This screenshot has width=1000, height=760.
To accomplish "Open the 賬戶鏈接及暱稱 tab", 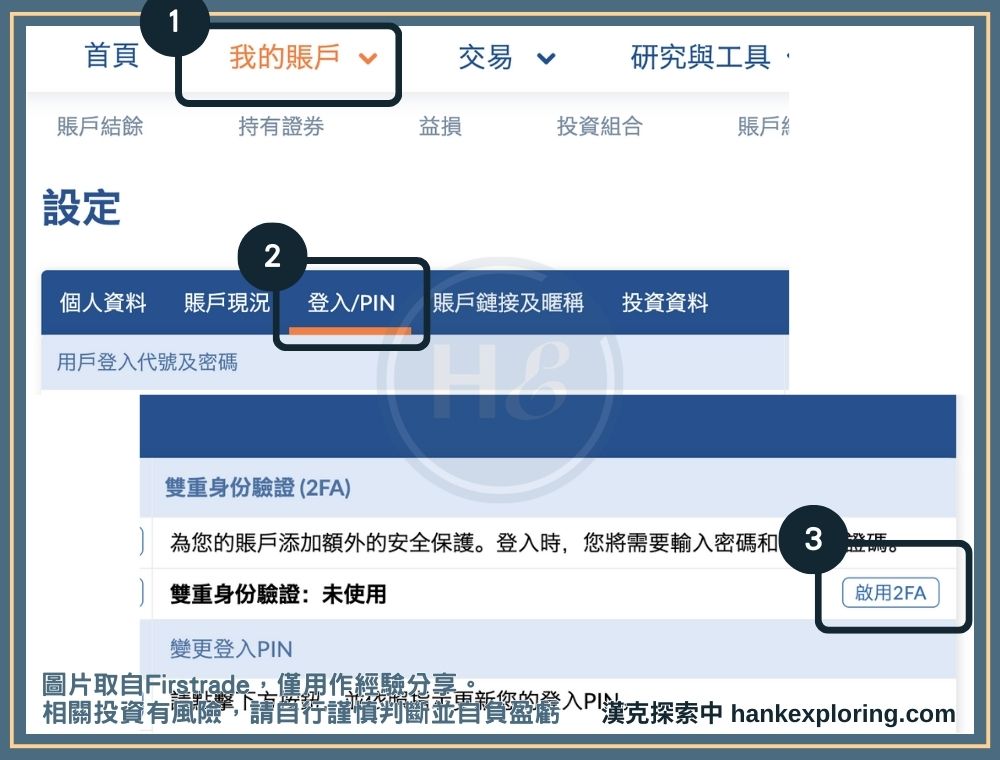I will [x=508, y=303].
